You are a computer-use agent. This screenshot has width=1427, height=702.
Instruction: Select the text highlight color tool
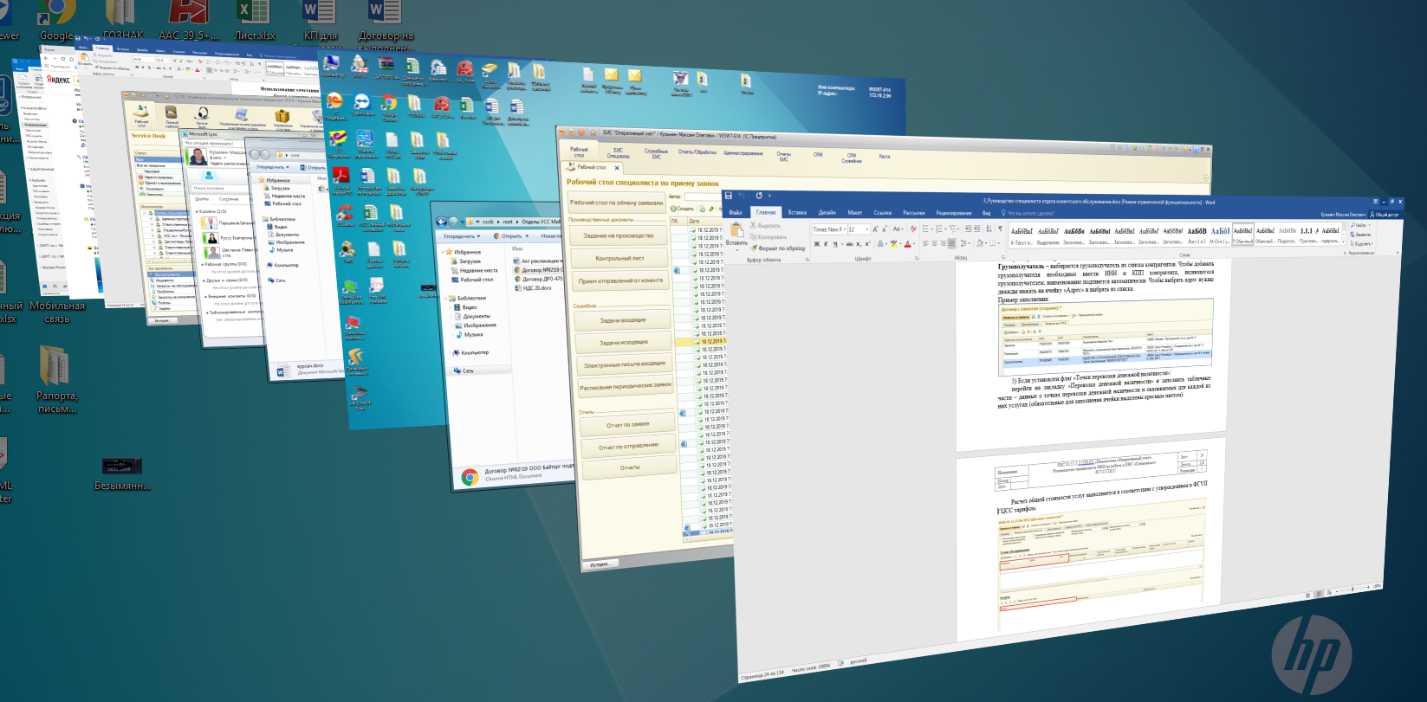[894, 243]
